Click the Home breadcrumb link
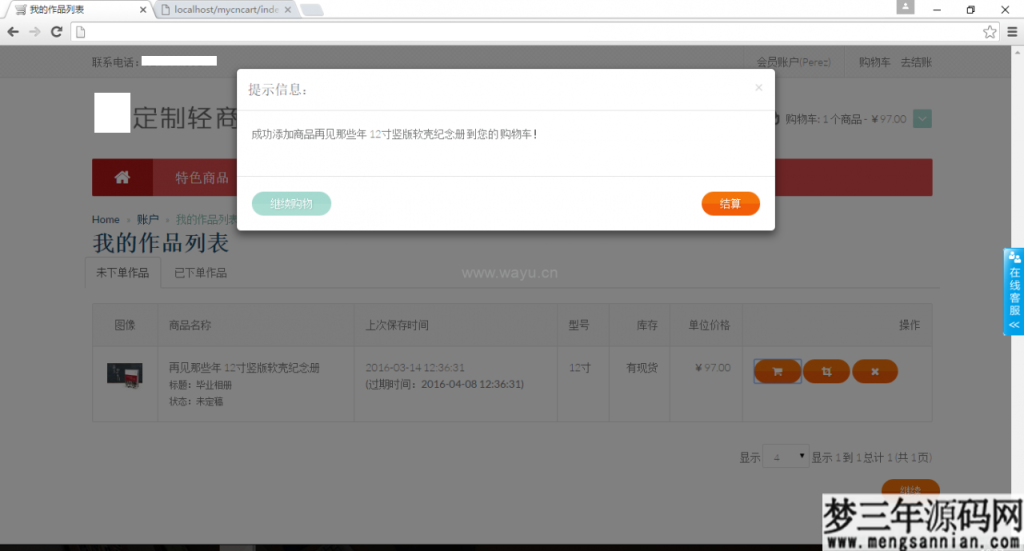This screenshot has width=1024, height=551. tap(105, 219)
